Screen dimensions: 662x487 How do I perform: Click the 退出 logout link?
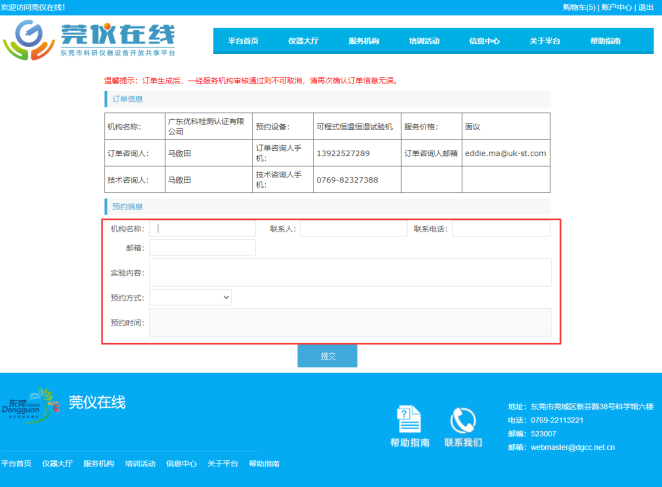tap(646, 7)
